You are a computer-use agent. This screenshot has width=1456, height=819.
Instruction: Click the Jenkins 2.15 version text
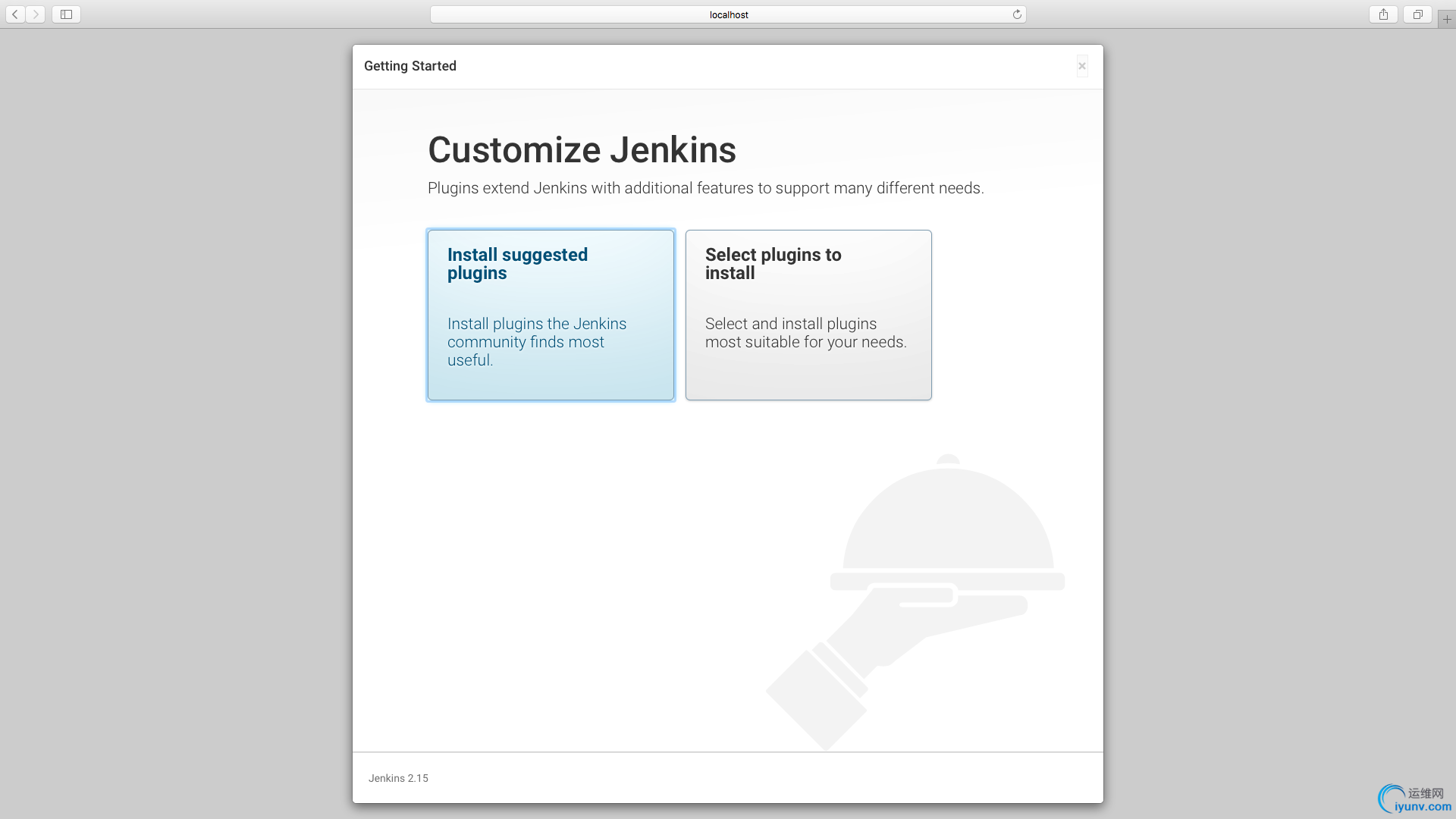pyautogui.click(x=398, y=778)
